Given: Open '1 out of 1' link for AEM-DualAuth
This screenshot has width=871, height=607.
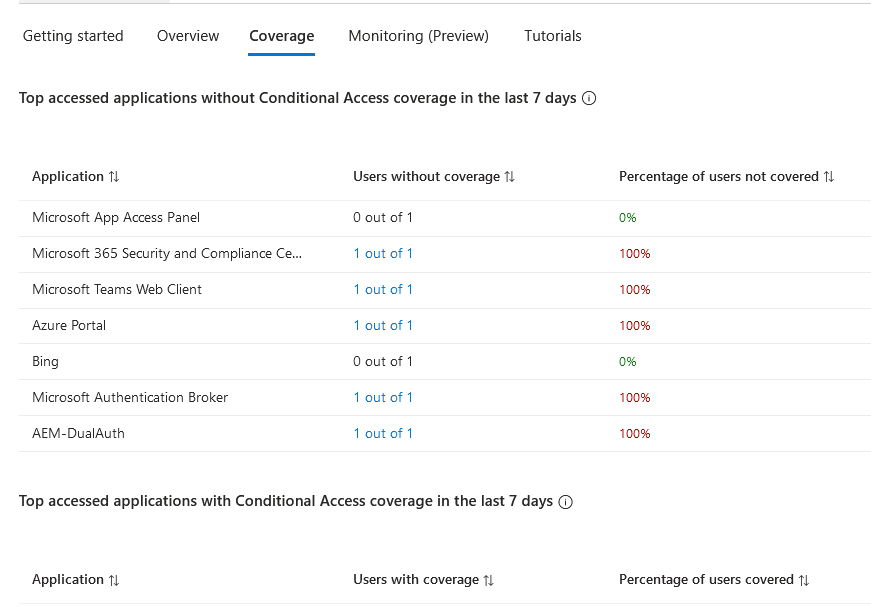Looking at the screenshot, I should click(x=383, y=433).
